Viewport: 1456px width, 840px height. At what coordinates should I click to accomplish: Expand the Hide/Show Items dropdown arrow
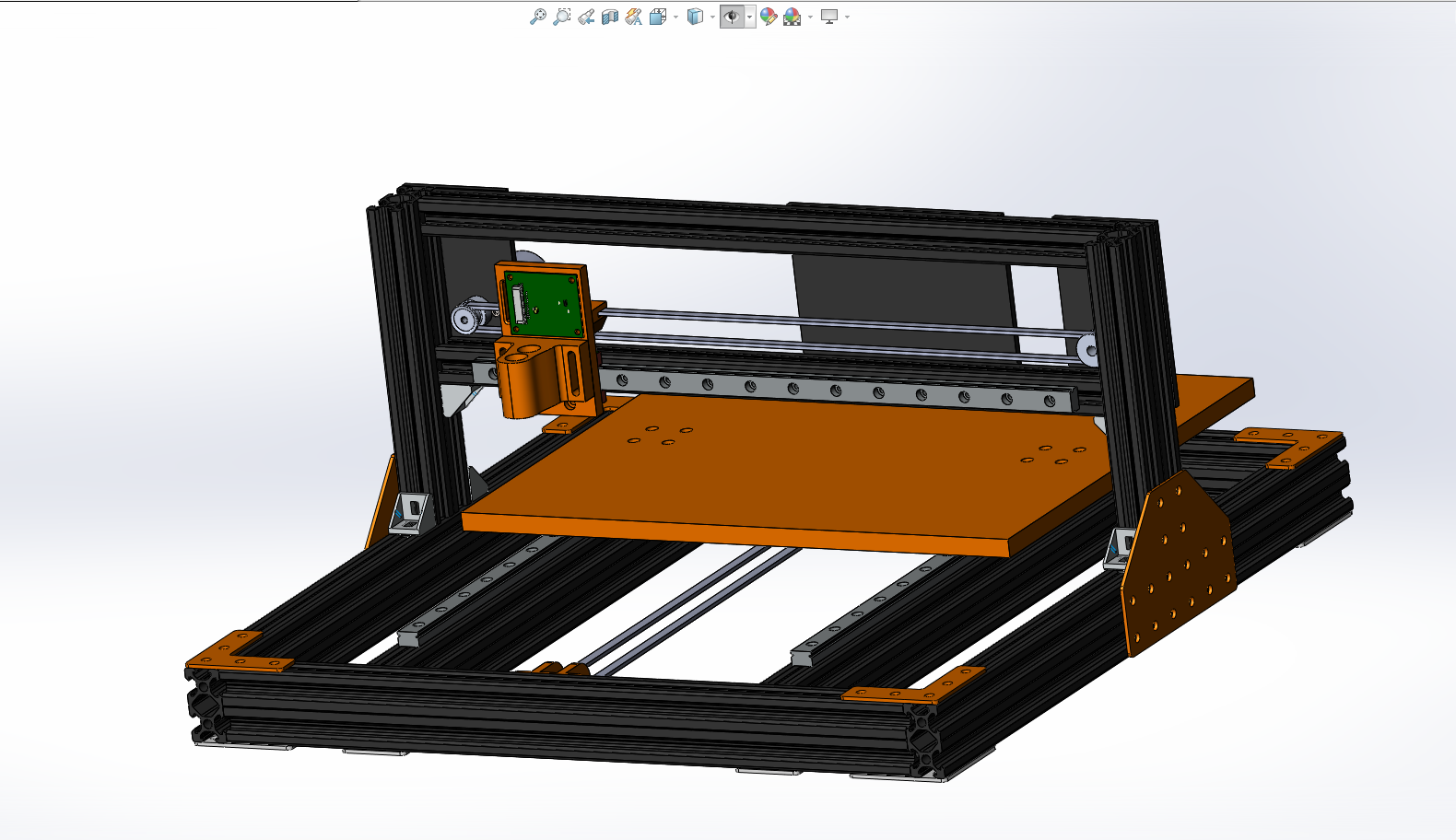pyautogui.click(x=750, y=17)
